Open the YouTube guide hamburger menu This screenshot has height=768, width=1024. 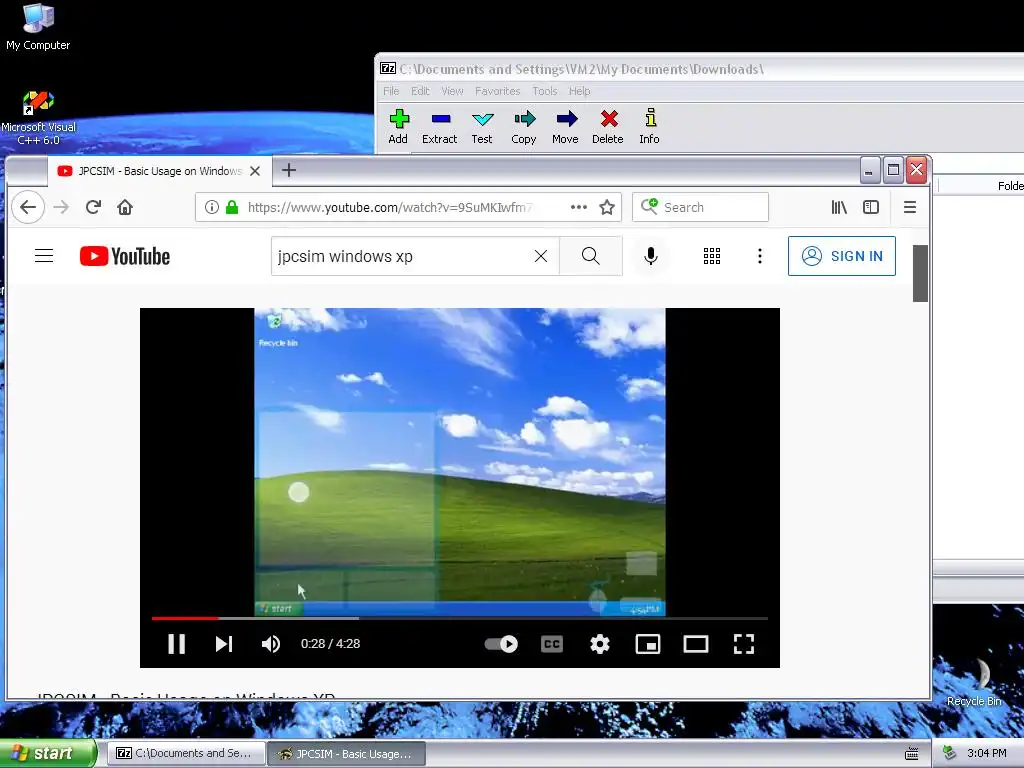[x=44, y=256]
